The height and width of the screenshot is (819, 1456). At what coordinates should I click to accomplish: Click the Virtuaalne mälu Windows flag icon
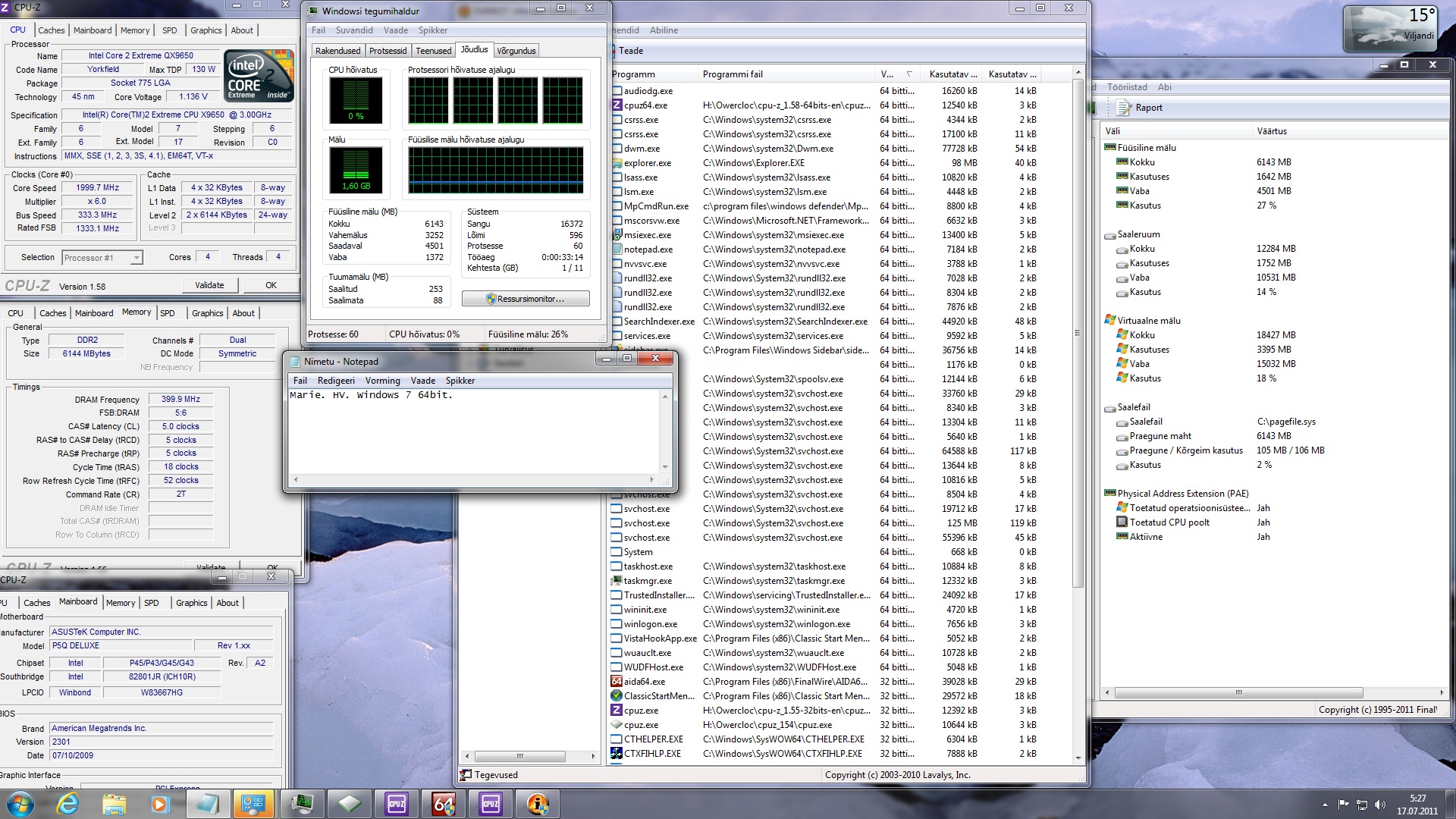[1110, 320]
